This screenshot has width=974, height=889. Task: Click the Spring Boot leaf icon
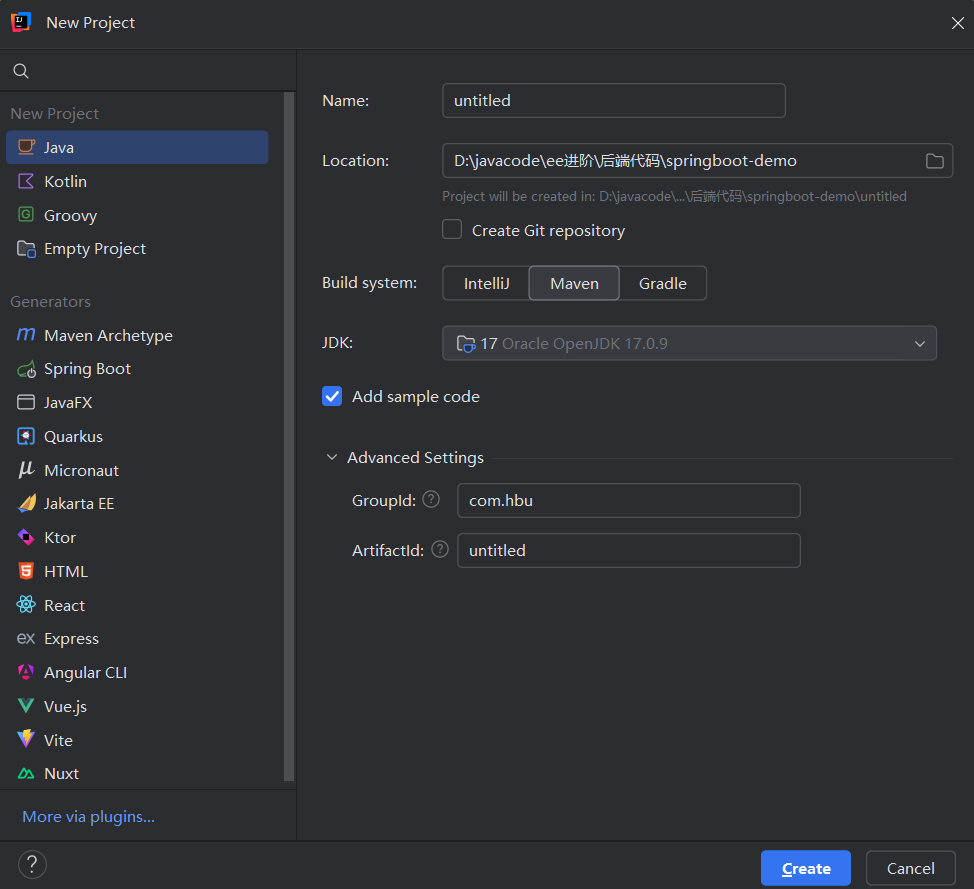(26, 369)
